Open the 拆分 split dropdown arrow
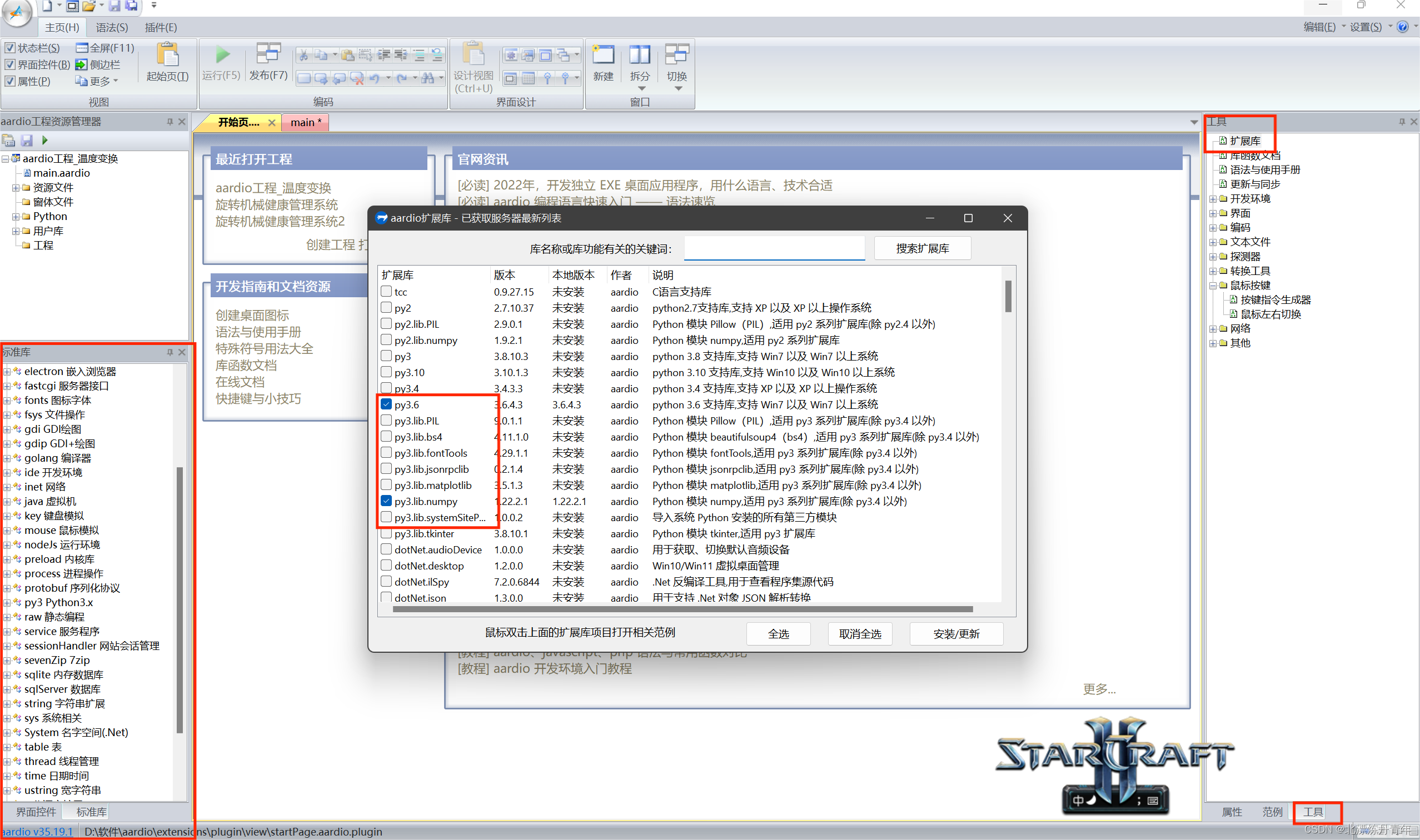1420x840 pixels. [641, 88]
